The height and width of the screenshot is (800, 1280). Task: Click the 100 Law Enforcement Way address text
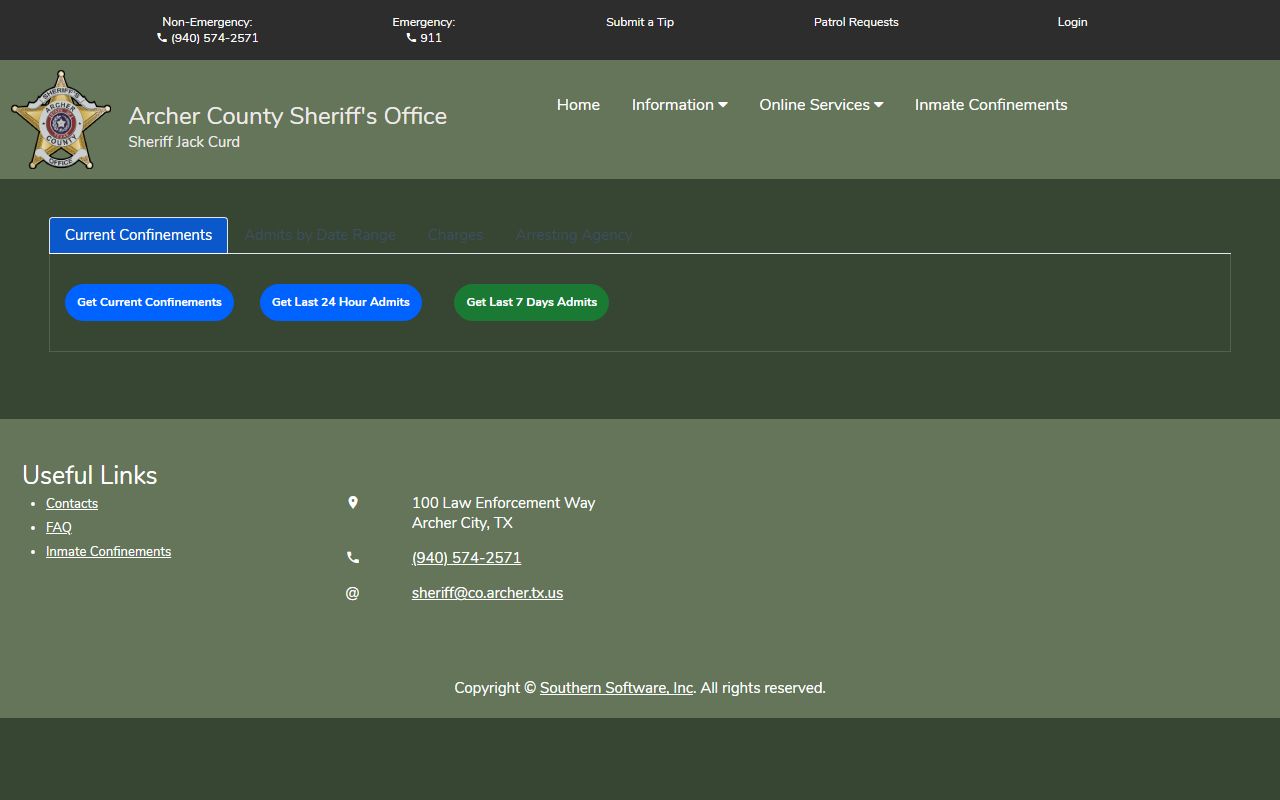tap(504, 503)
